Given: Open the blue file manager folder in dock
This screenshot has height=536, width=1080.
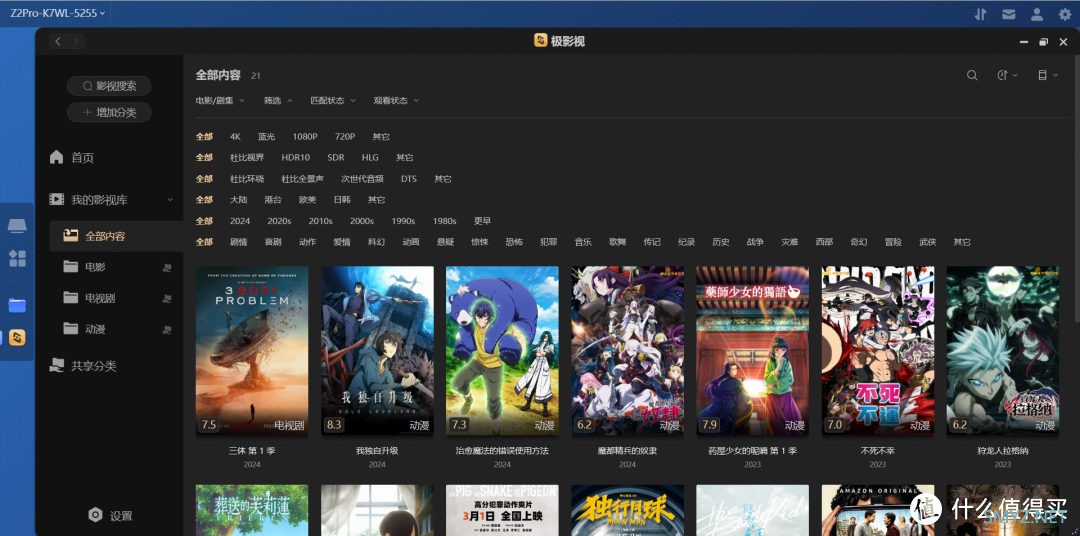Looking at the screenshot, I should [17, 305].
